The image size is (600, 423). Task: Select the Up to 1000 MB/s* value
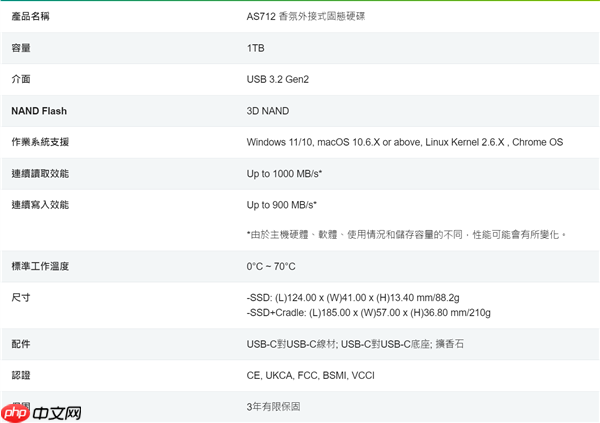click(x=284, y=174)
